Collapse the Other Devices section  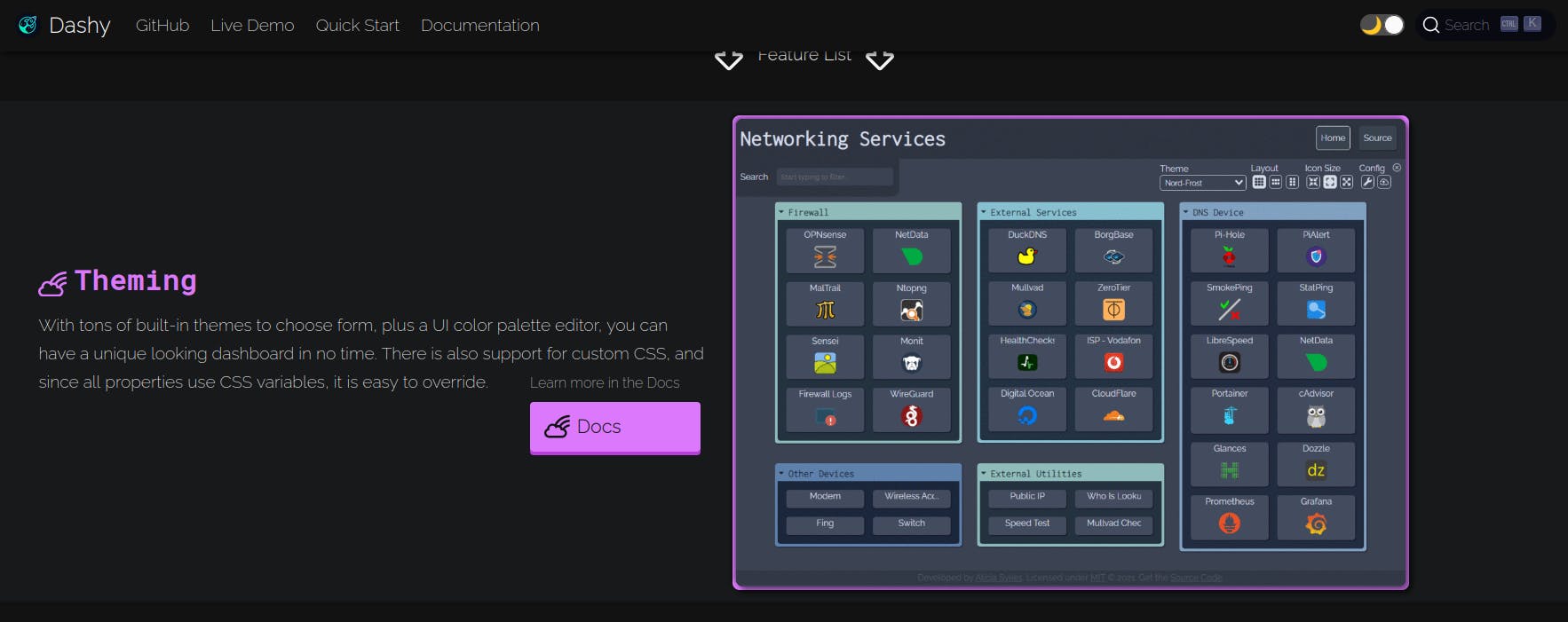coord(868,474)
